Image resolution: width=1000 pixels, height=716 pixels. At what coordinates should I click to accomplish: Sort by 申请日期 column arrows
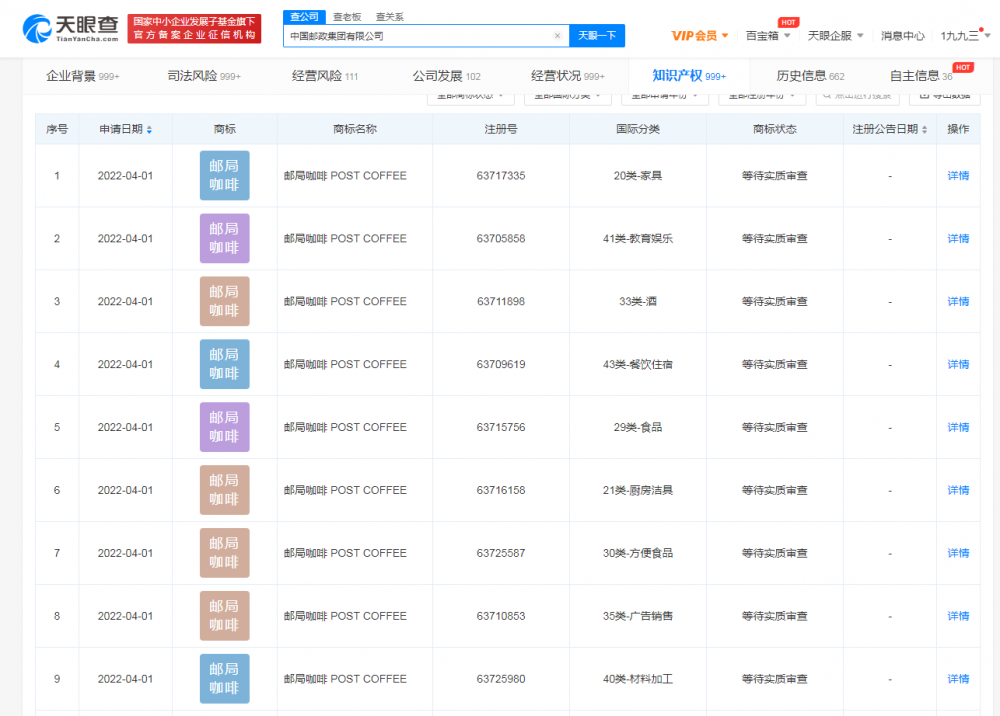150,130
